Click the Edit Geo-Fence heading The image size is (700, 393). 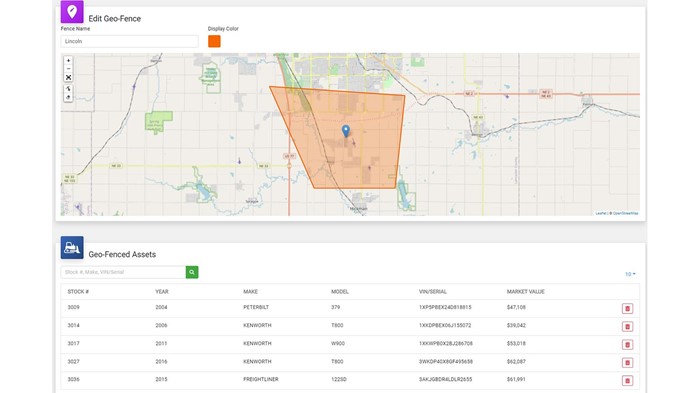(115, 19)
